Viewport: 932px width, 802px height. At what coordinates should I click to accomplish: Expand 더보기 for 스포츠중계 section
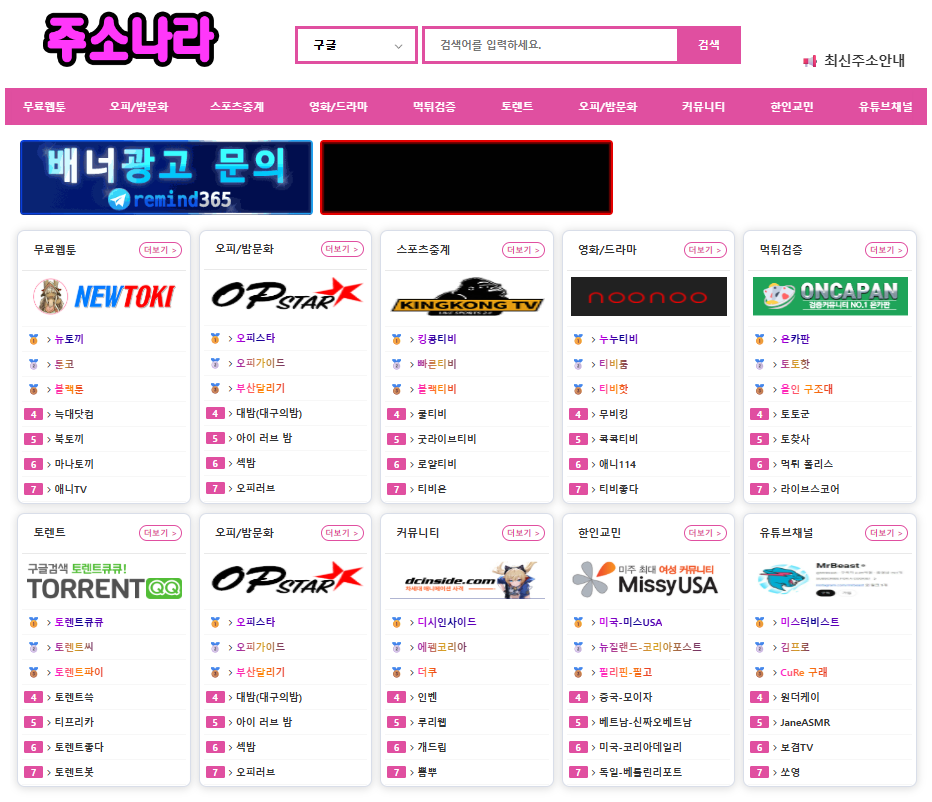524,250
